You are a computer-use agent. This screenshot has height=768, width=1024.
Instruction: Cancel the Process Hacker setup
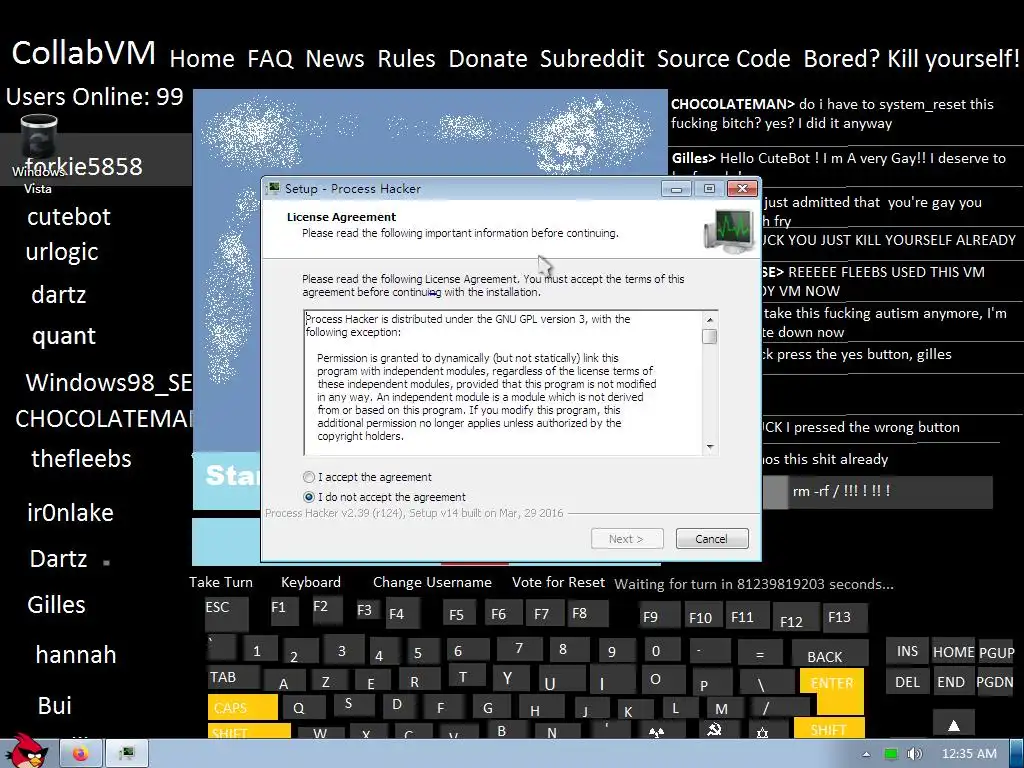pos(712,539)
